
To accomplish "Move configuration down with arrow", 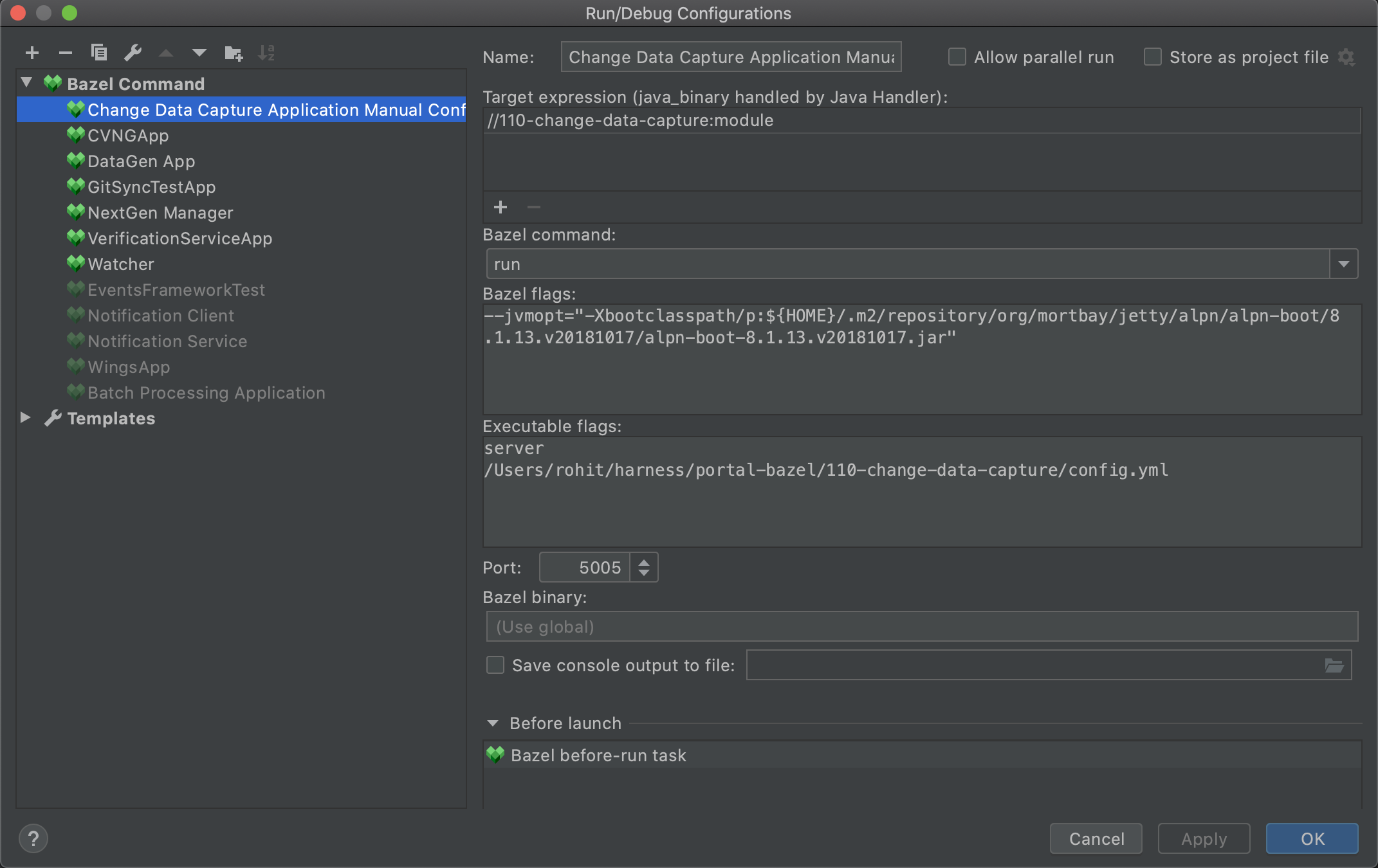I will (x=199, y=53).
